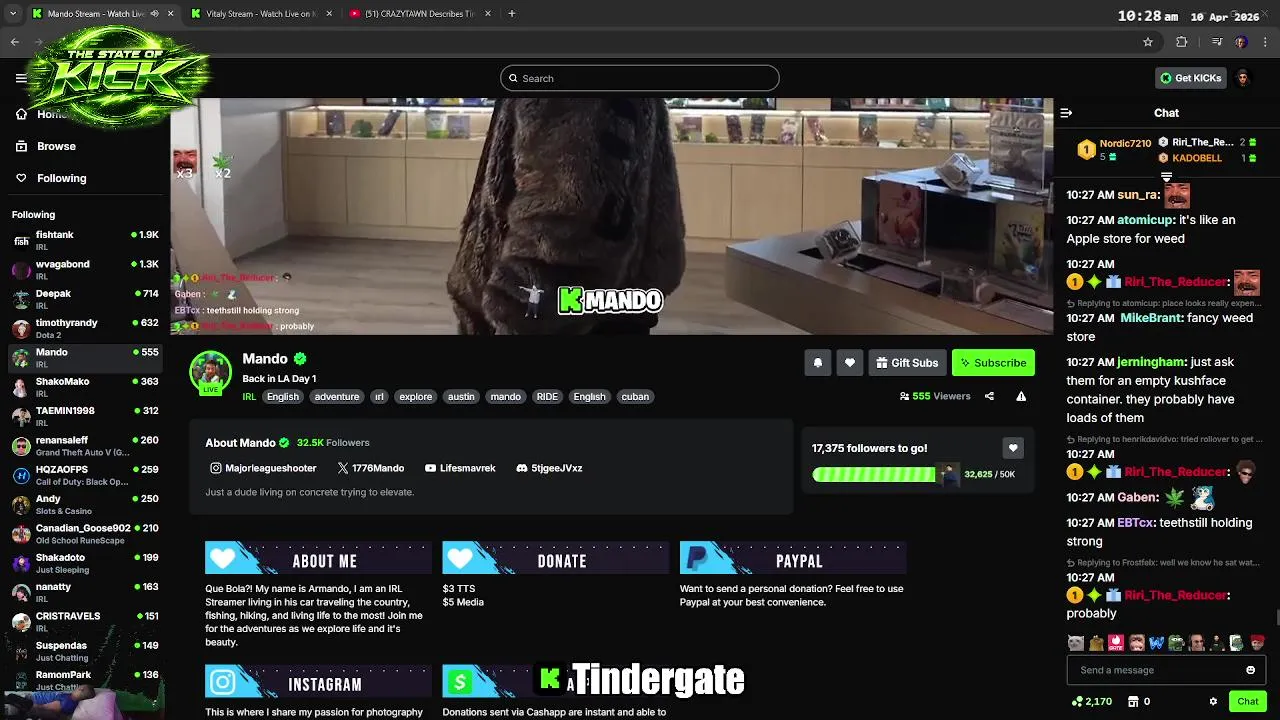
Task: Open 5tjgeeJVxz Discord link
Action: [549, 468]
